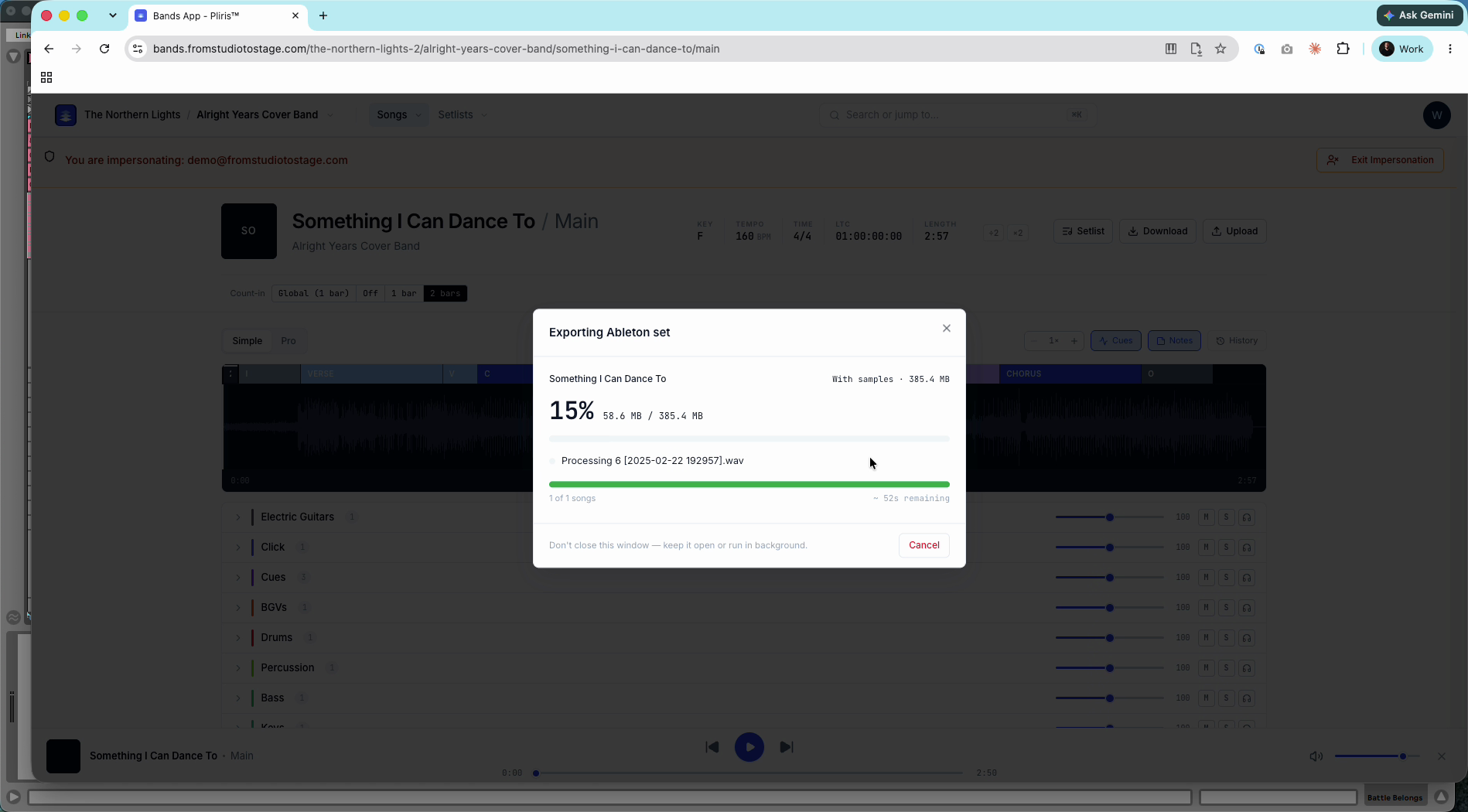Viewport: 1468px width, 812px height.
Task: Skip to previous song in player
Action: point(712,747)
